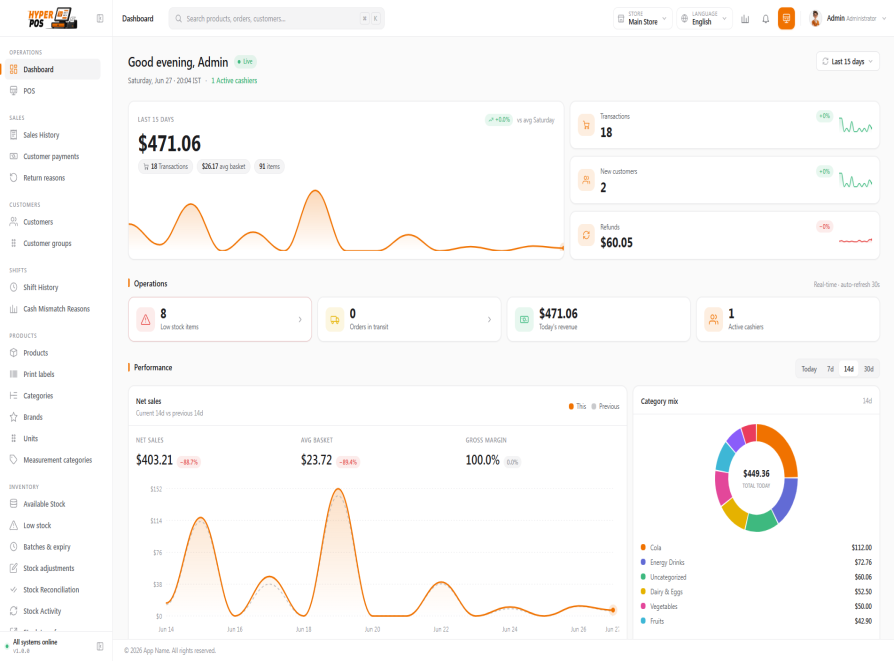The height and width of the screenshot is (661, 894).
Task: Click the 1 Active cashiers link
Action: click(234, 81)
